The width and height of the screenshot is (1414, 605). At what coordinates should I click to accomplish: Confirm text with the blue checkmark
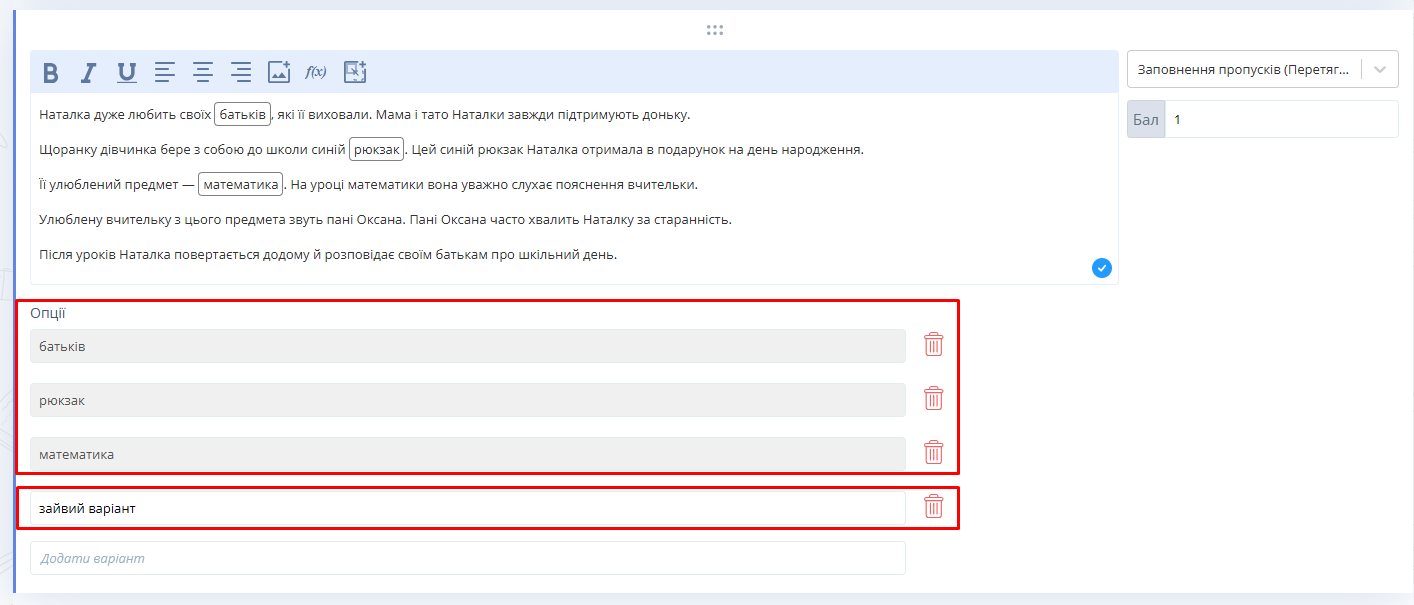(x=1102, y=268)
